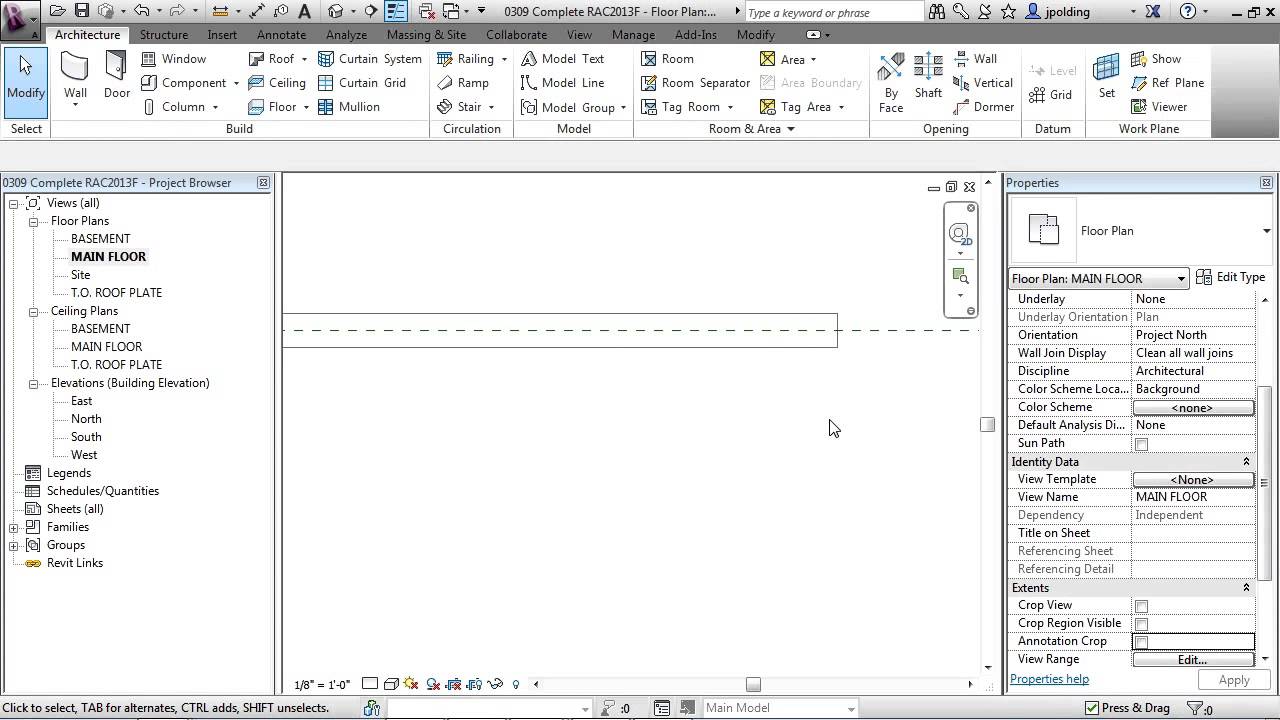Image resolution: width=1280 pixels, height=720 pixels.
Task: Open the Help question mark icon
Action: 1188,12
